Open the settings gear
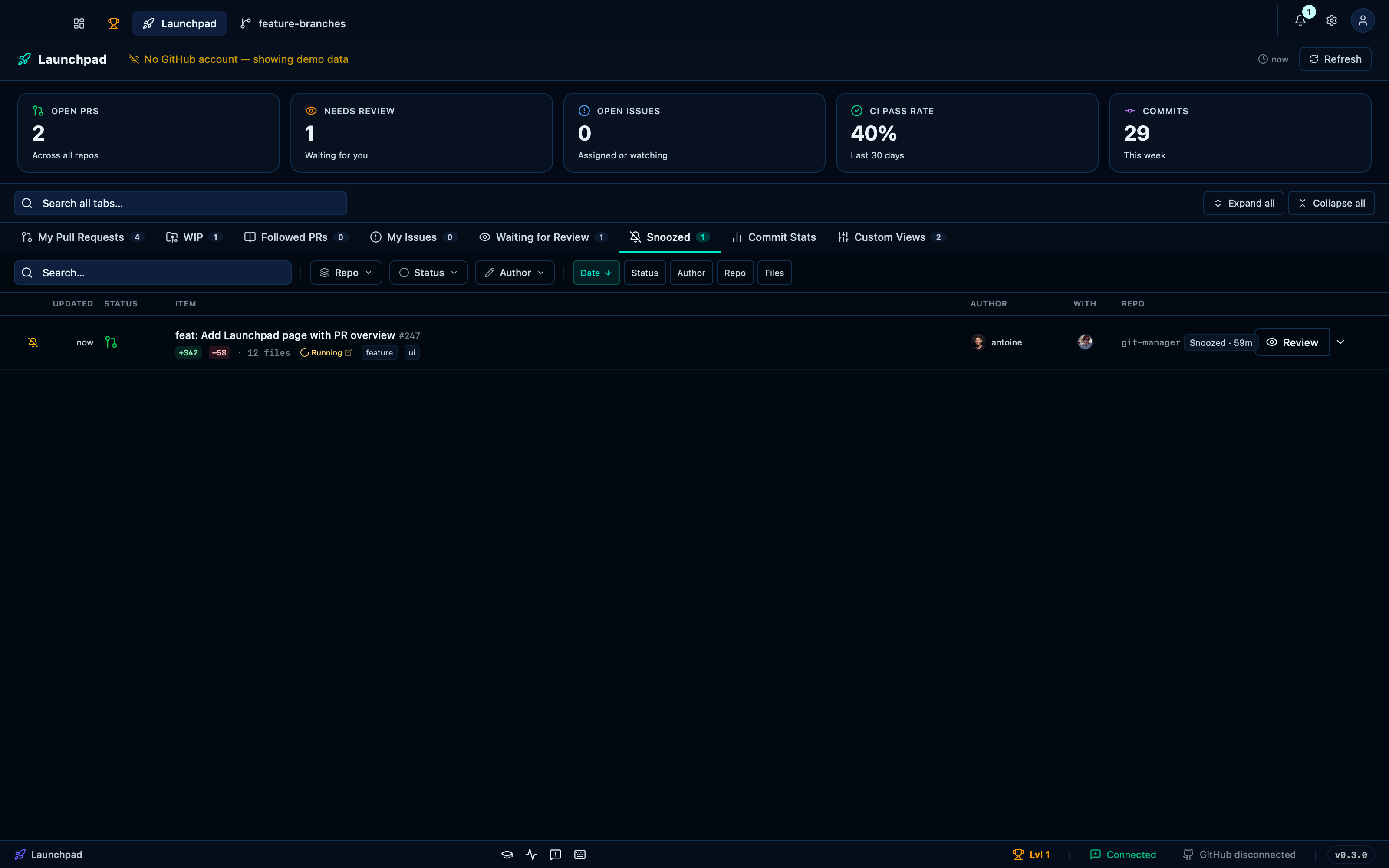 (1332, 21)
